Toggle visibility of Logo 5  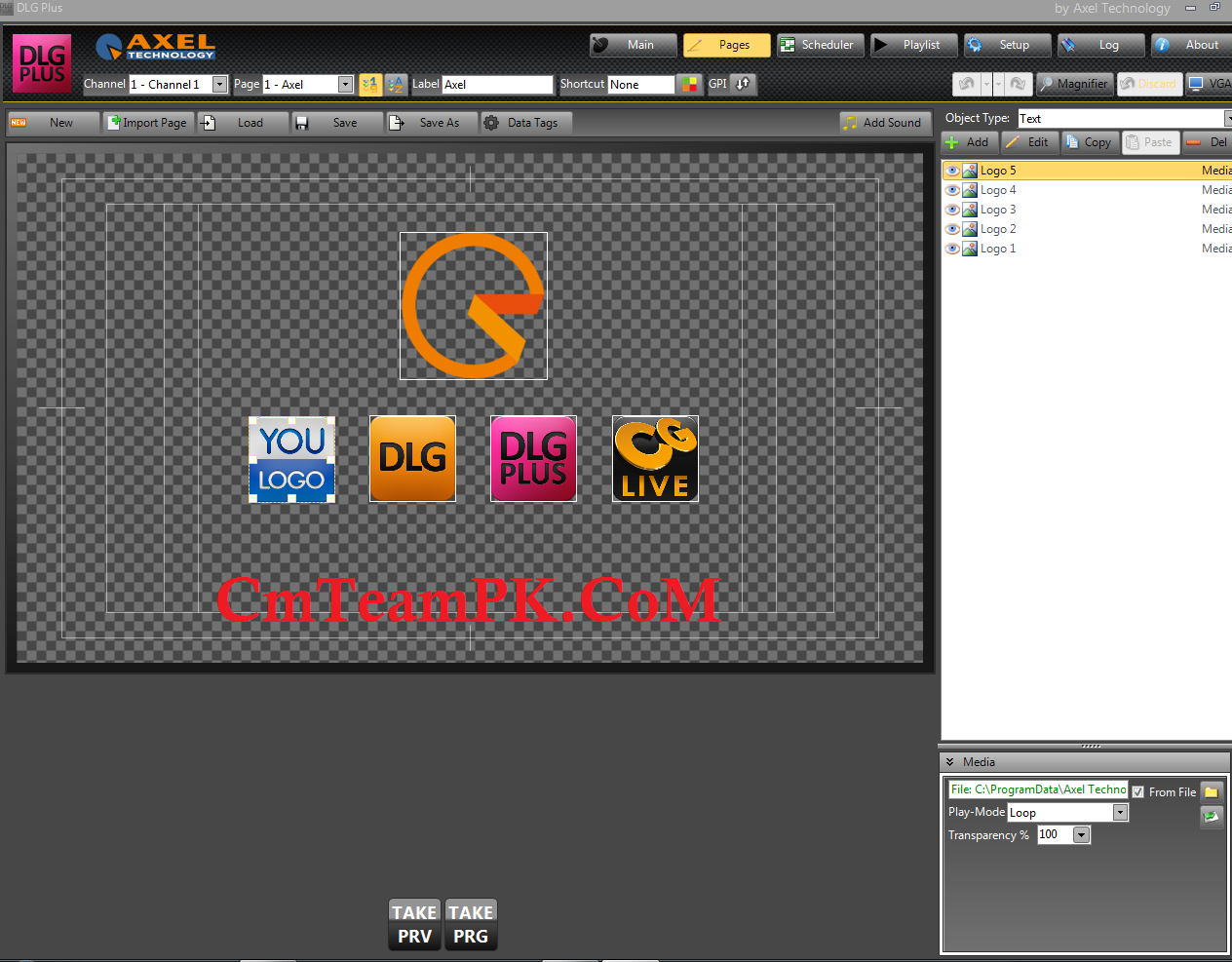click(952, 171)
